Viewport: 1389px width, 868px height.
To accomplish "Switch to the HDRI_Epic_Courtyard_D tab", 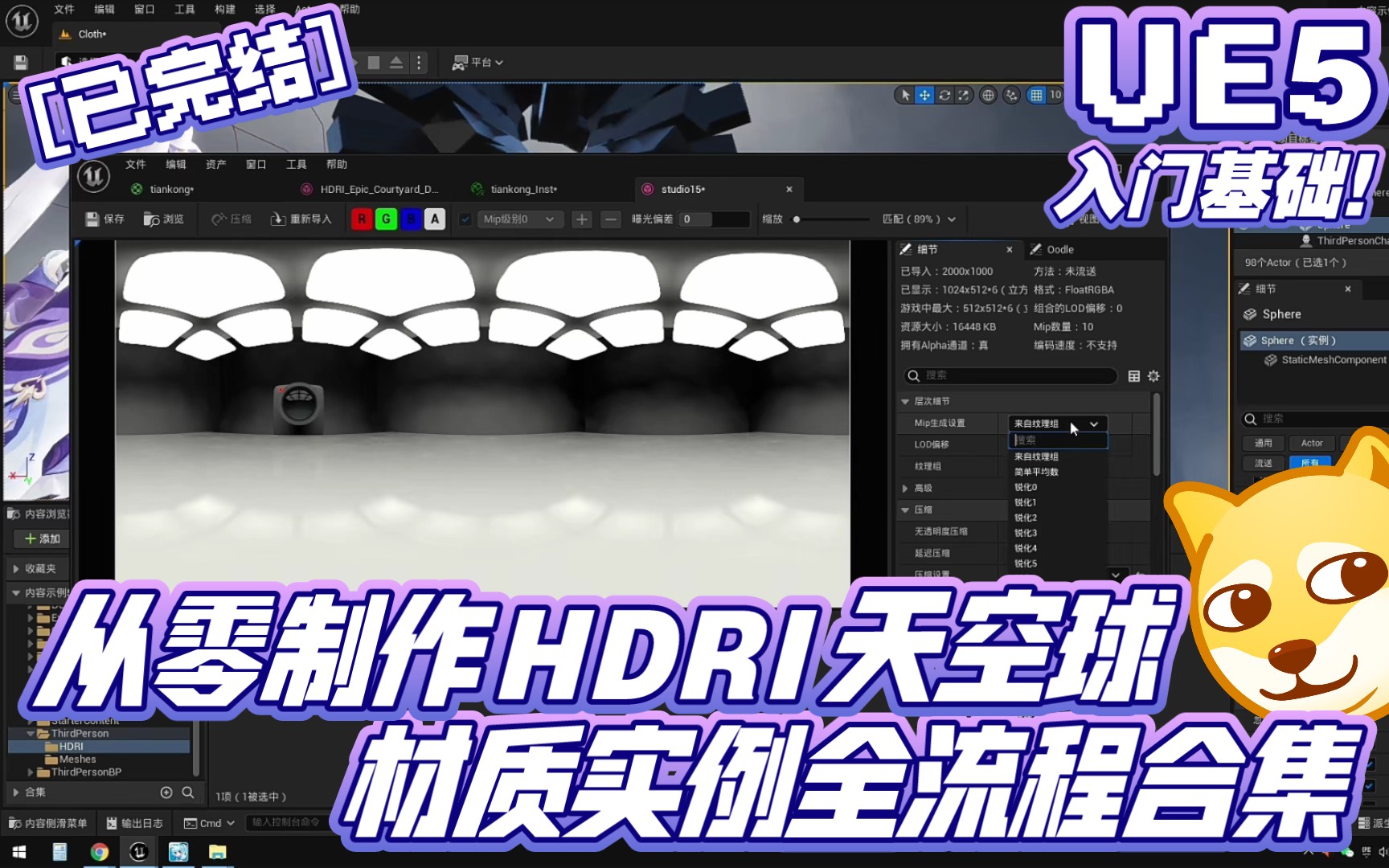I will click(370, 189).
